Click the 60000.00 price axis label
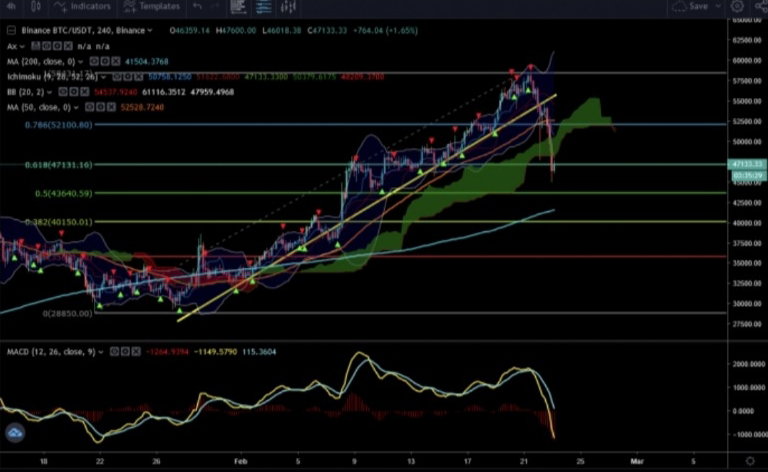This screenshot has width=768, height=472. click(747, 61)
